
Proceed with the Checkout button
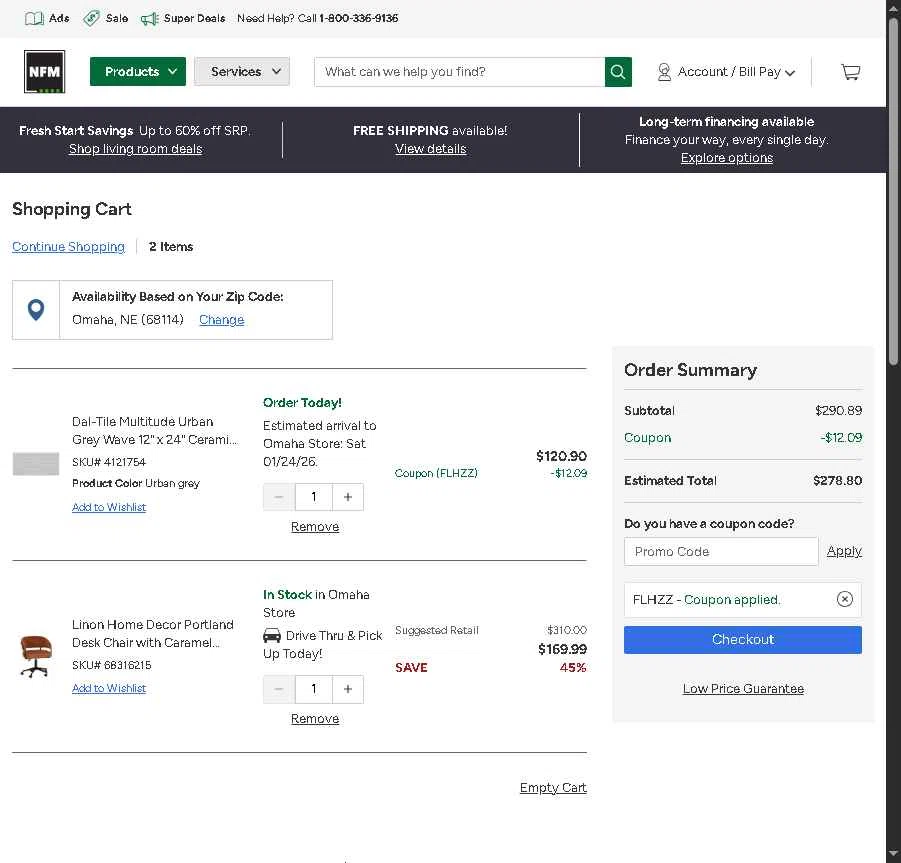click(x=743, y=639)
